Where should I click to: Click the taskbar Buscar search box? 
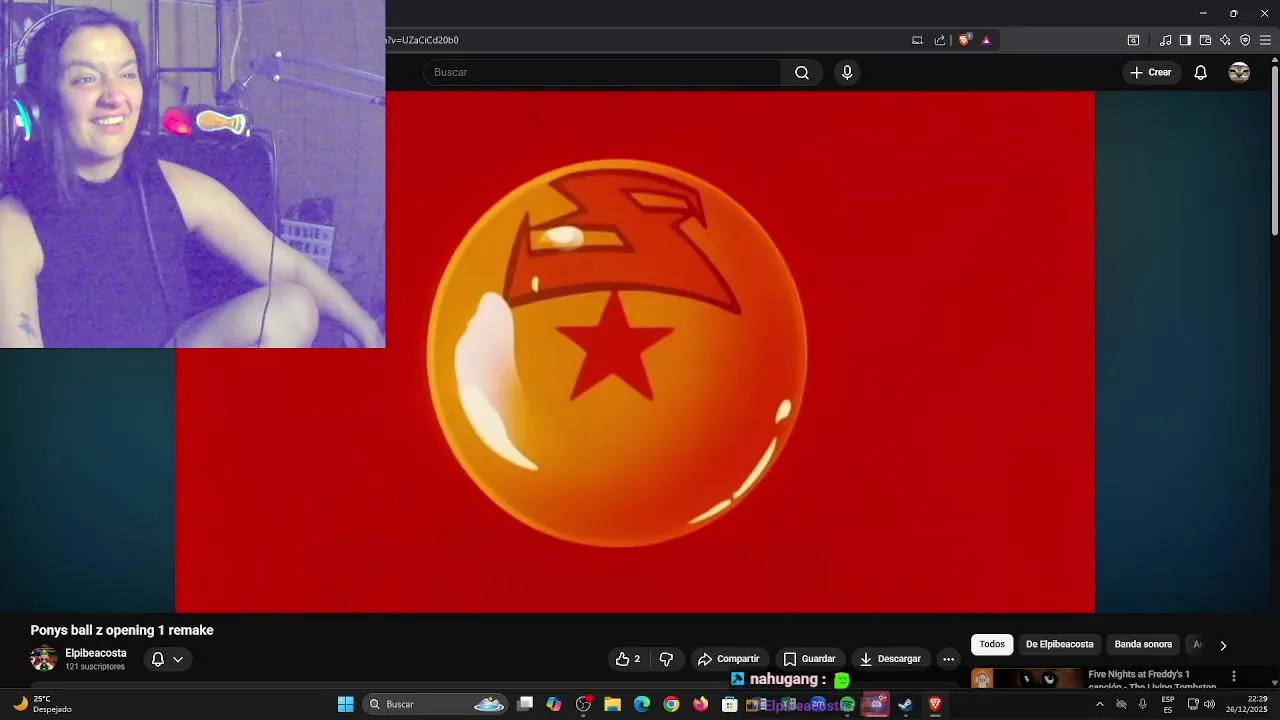(436, 704)
